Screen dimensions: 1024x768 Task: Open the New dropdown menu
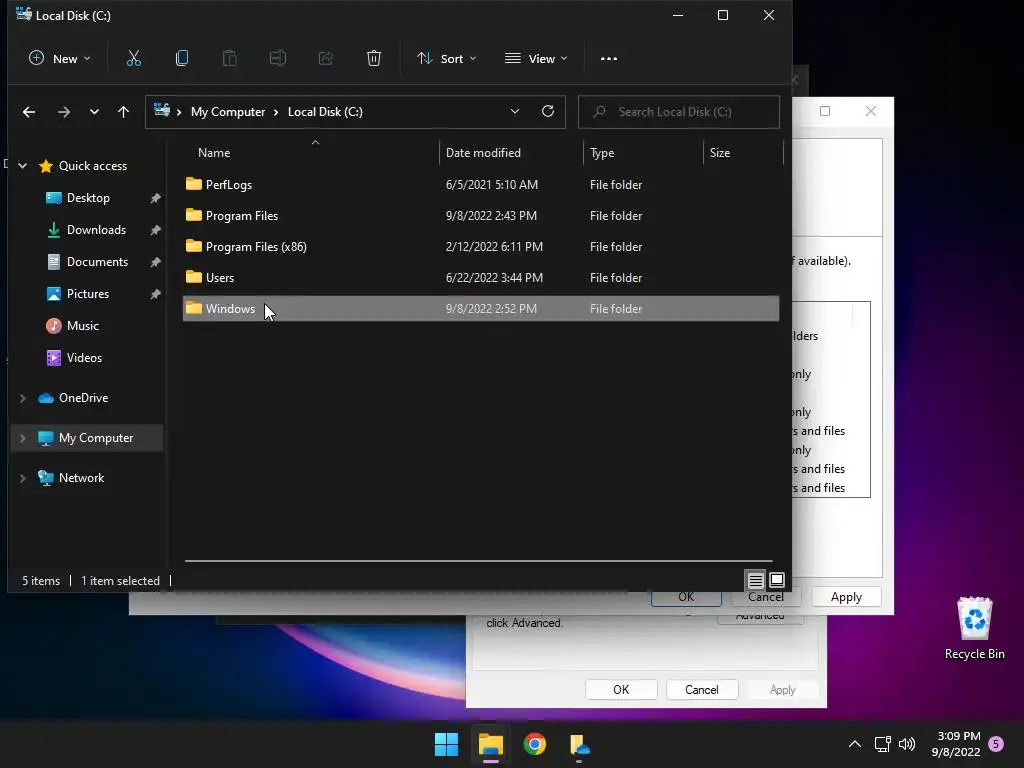click(x=59, y=59)
